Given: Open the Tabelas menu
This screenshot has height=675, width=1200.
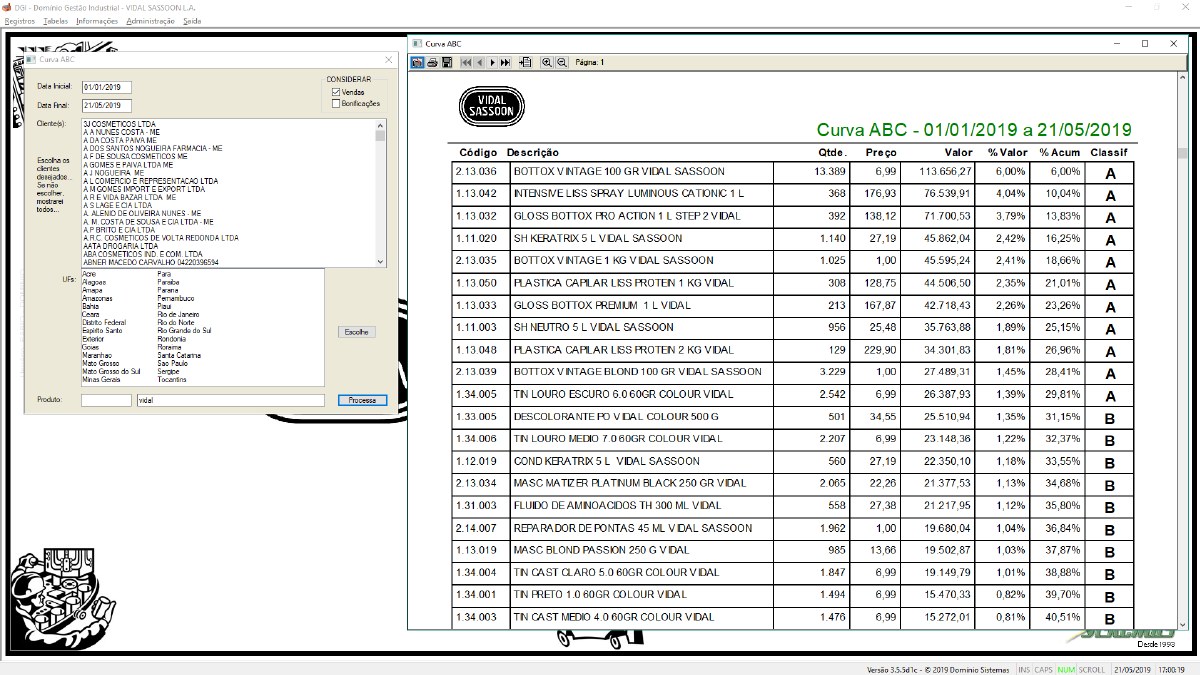Looking at the screenshot, I should (x=56, y=20).
